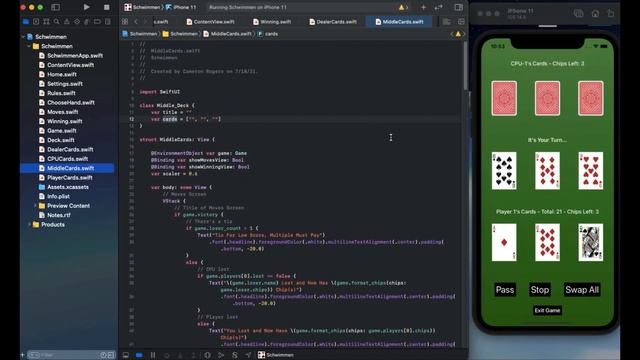Go back with the editor back arrow
640x360 pixels.
coord(136,22)
